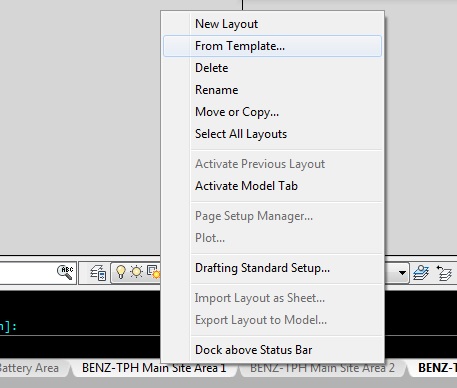Toggle viewport freeze sun icon
Viewport: 457px width, 388px height.
(153, 272)
